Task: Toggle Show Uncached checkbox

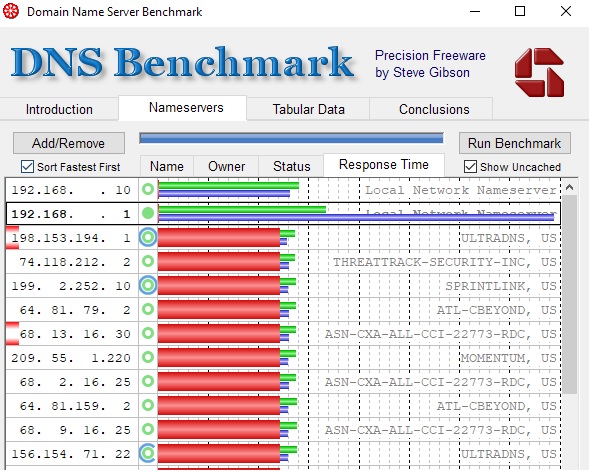Action: (x=470, y=166)
